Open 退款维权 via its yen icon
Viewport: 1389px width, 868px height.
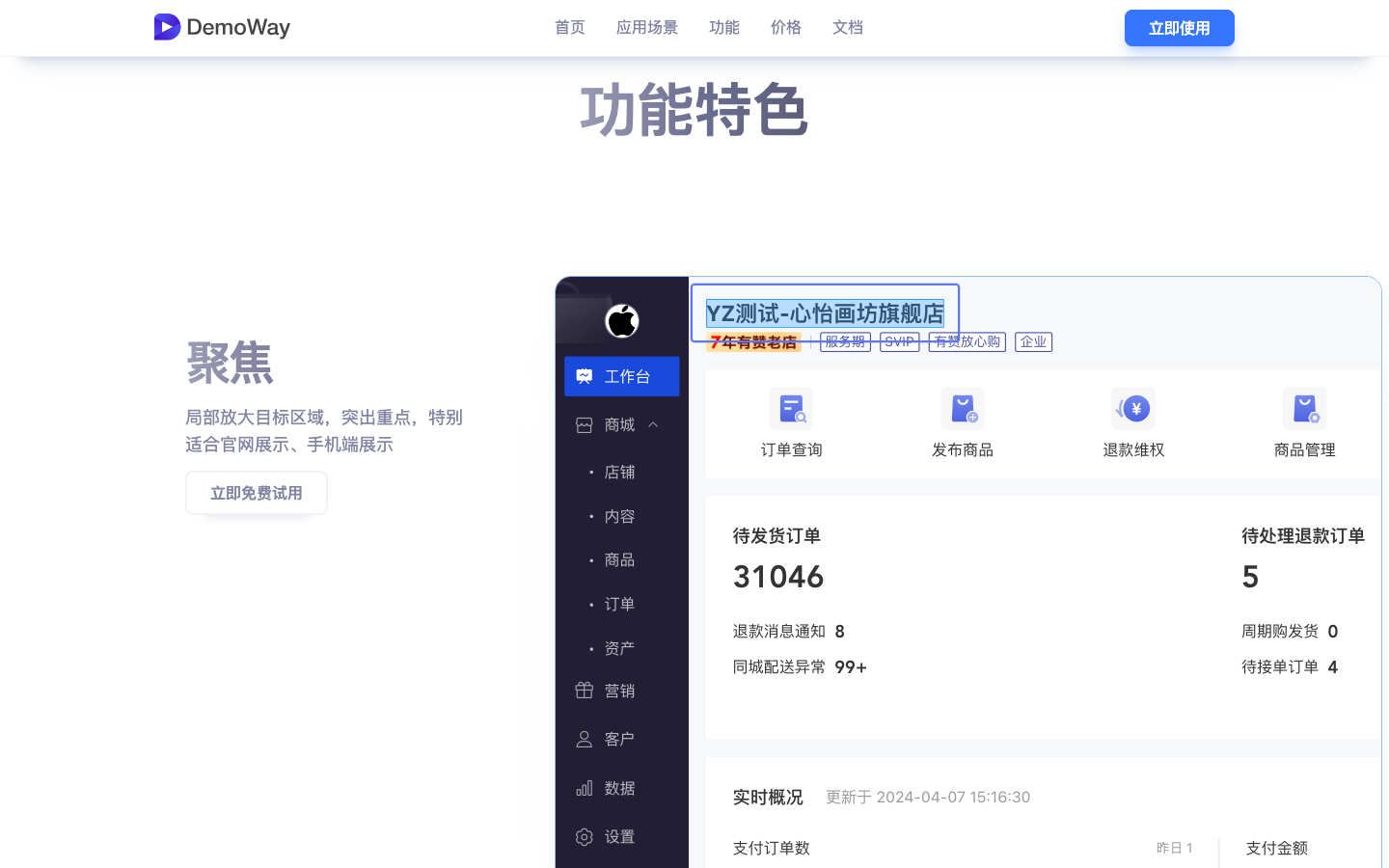pos(1132,408)
